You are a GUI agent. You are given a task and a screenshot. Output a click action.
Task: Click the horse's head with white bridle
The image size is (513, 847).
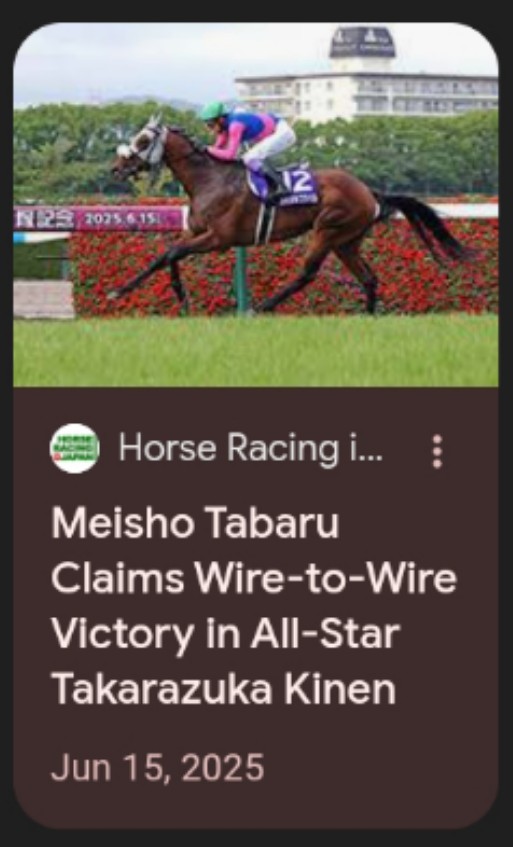click(x=141, y=148)
